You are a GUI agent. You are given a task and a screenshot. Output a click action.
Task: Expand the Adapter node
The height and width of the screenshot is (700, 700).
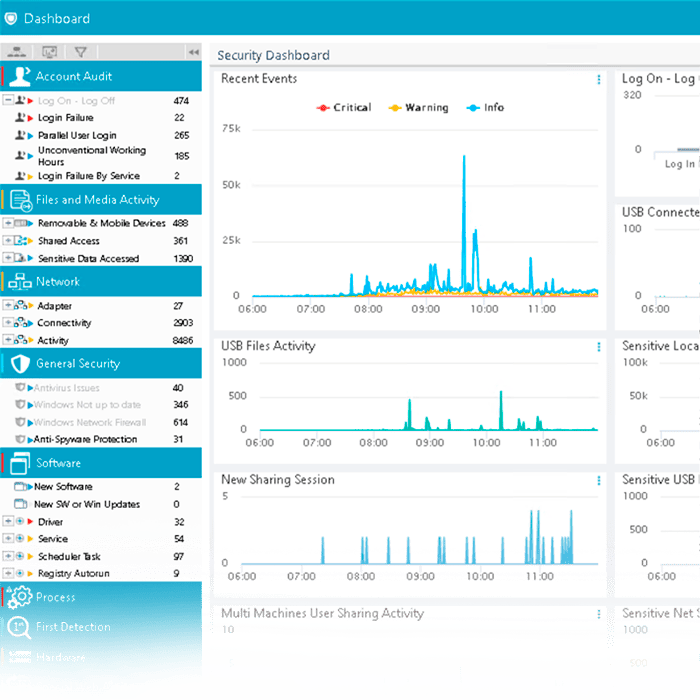click(8, 305)
